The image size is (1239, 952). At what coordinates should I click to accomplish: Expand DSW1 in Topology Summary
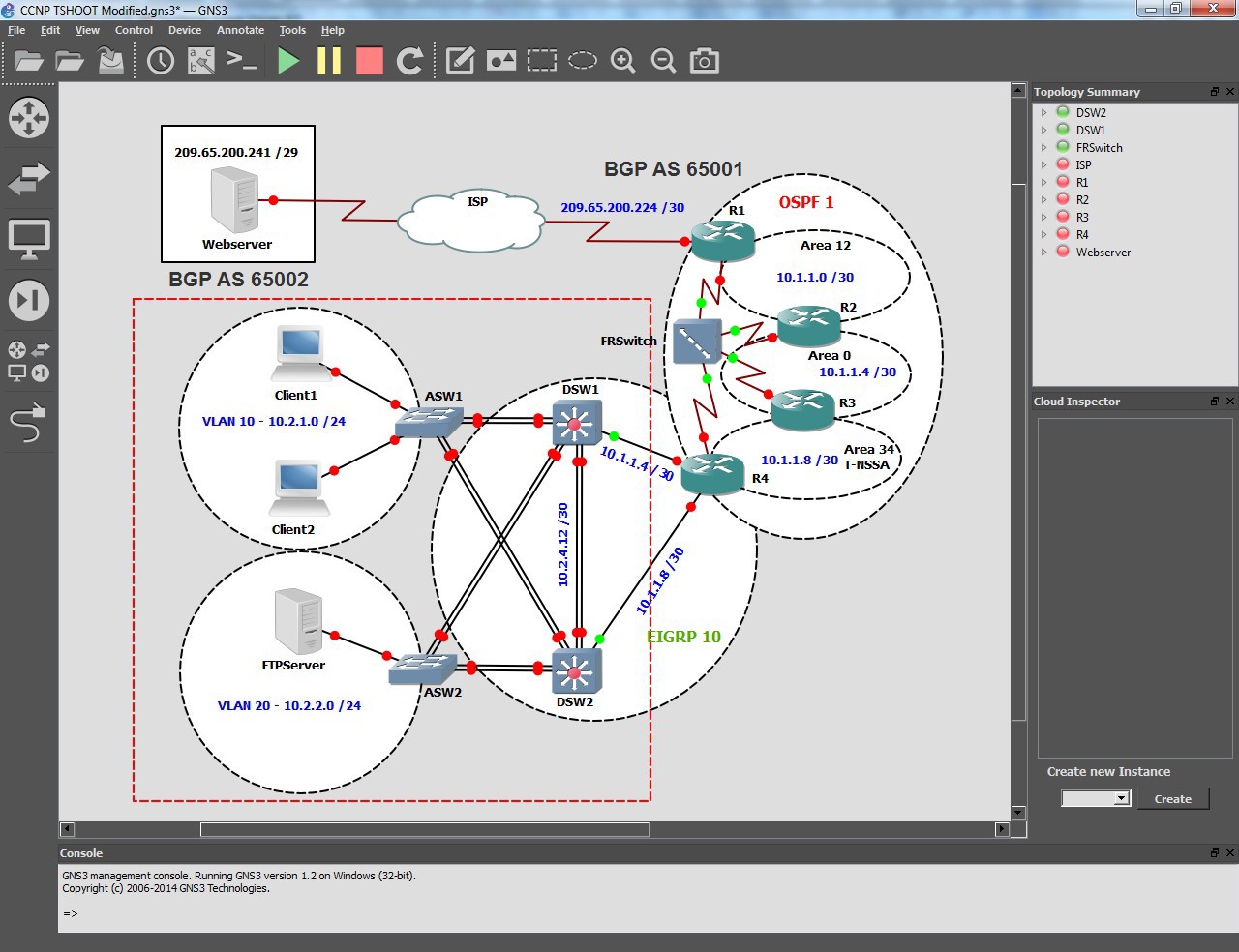[x=1043, y=131]
